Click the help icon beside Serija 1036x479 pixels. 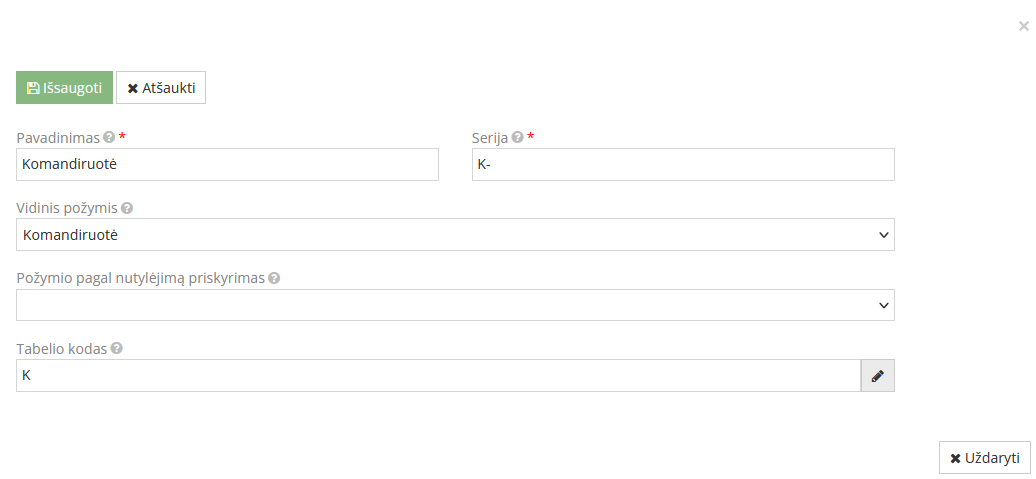point(517,138)
